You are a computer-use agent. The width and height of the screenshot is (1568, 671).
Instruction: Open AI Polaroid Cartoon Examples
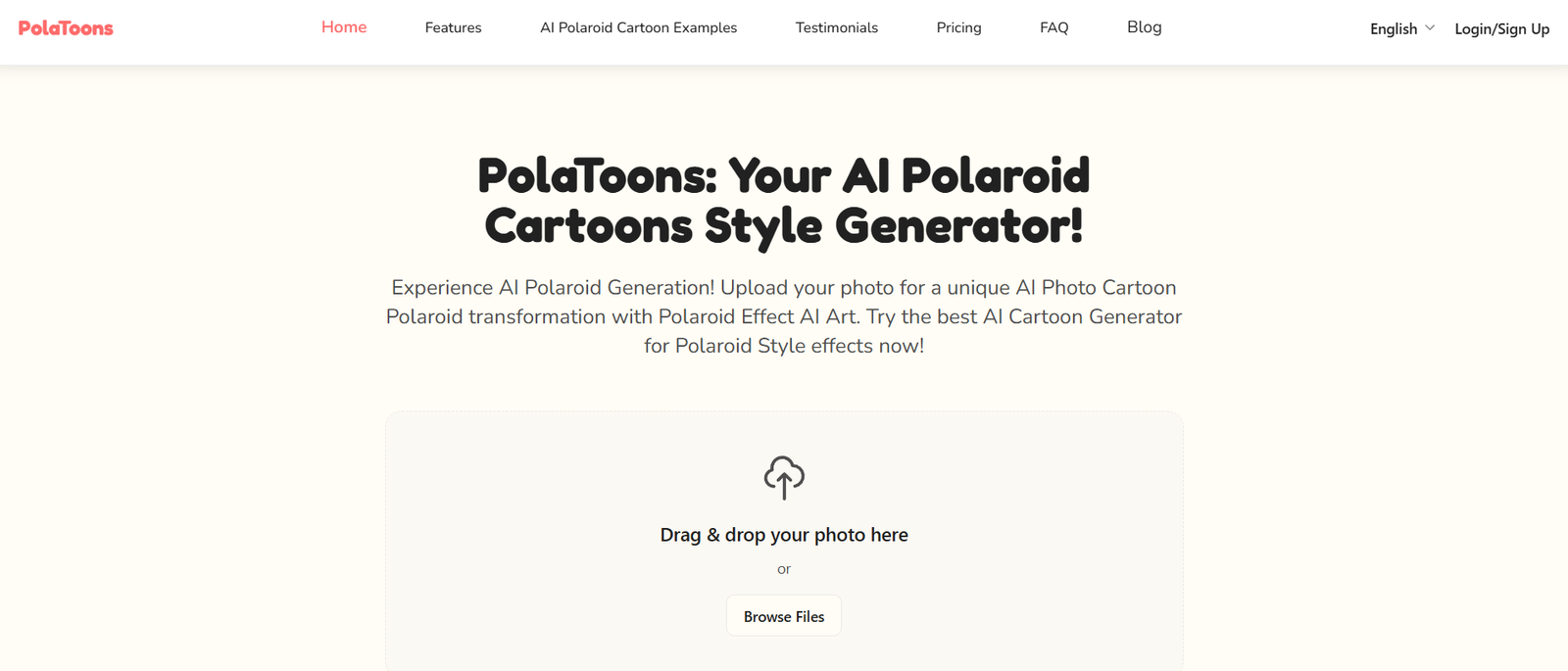638,27
